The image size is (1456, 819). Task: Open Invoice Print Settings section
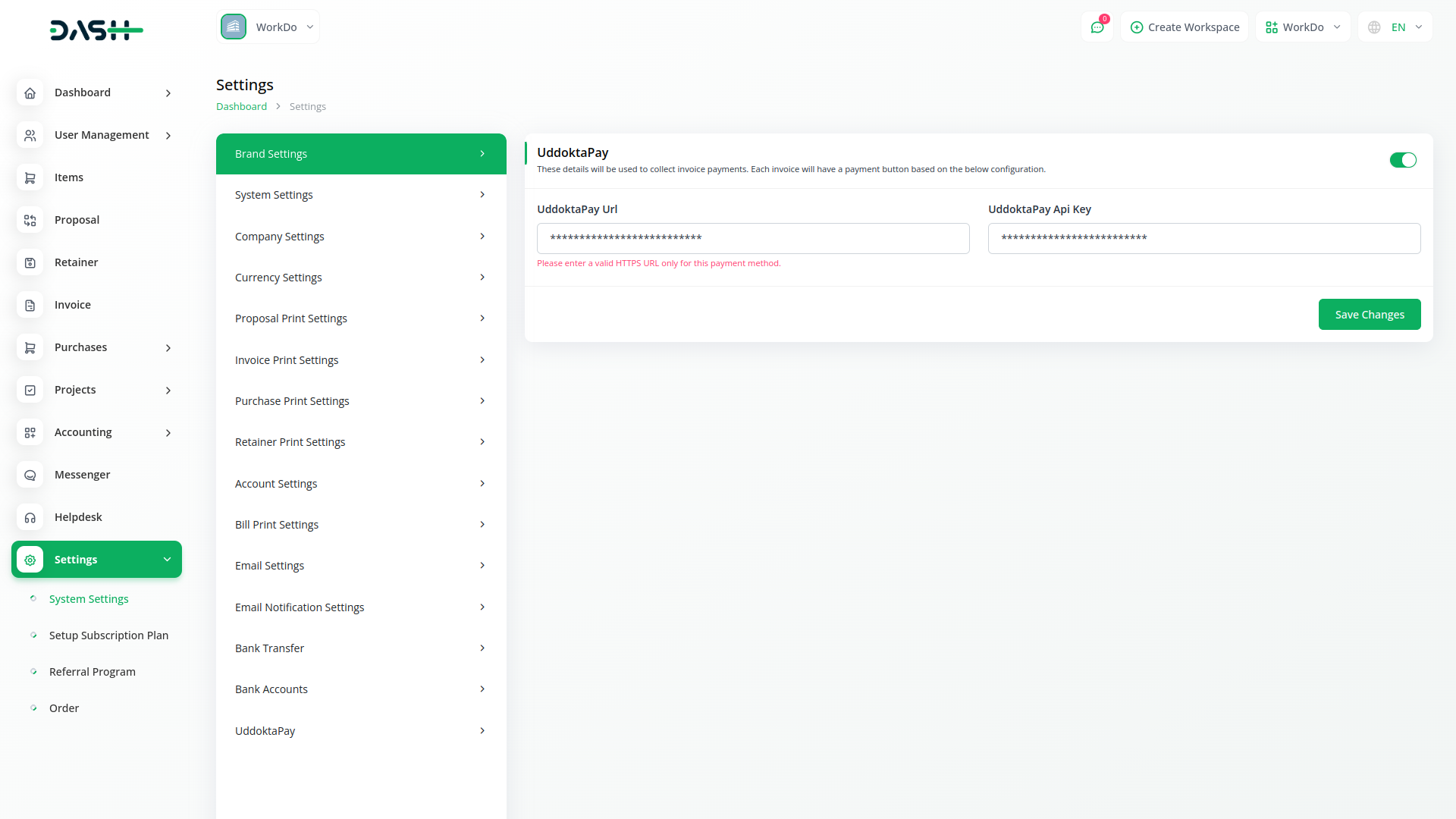(x=361, y=360)
